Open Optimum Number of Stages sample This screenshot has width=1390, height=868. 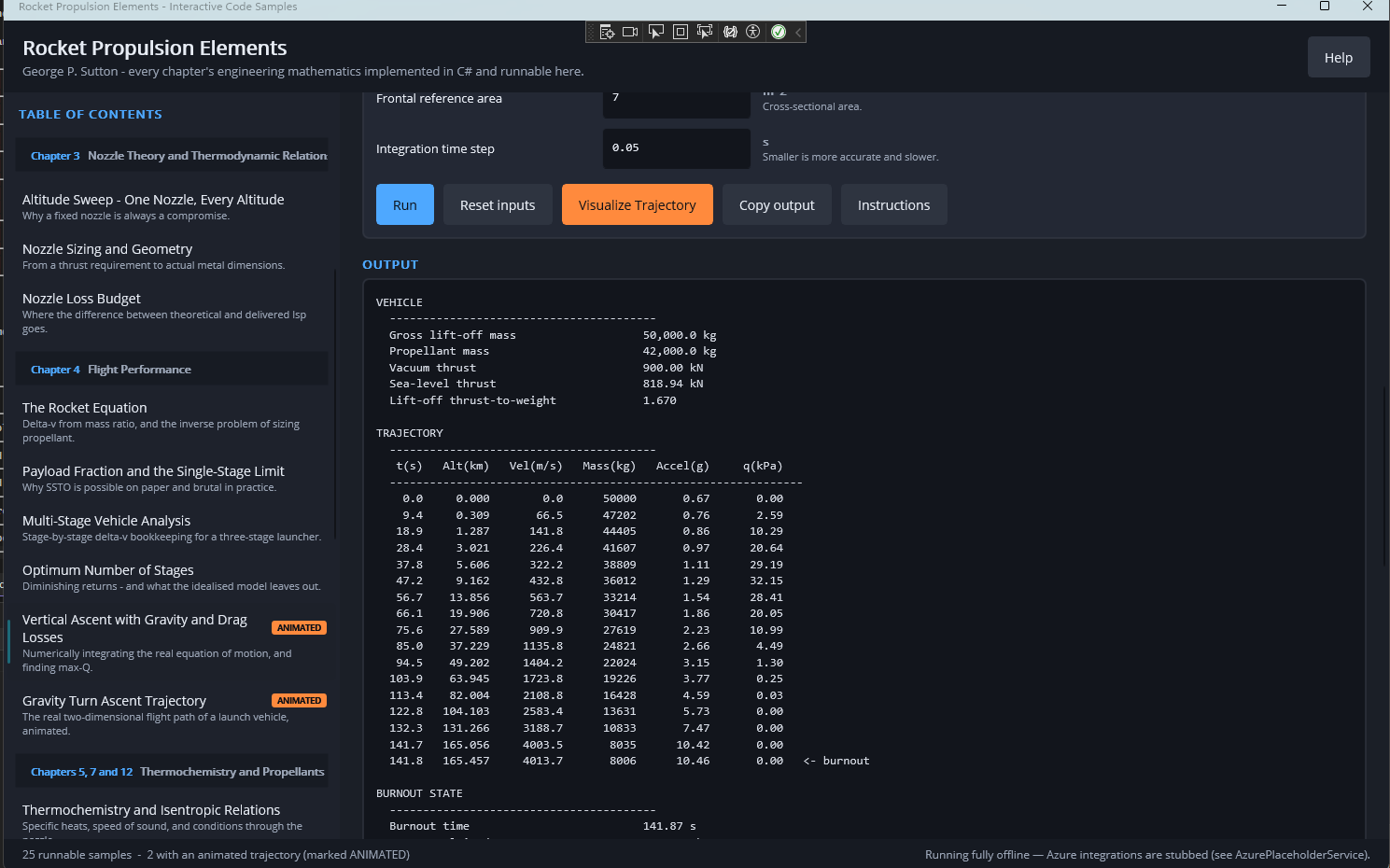click(172, 578)
